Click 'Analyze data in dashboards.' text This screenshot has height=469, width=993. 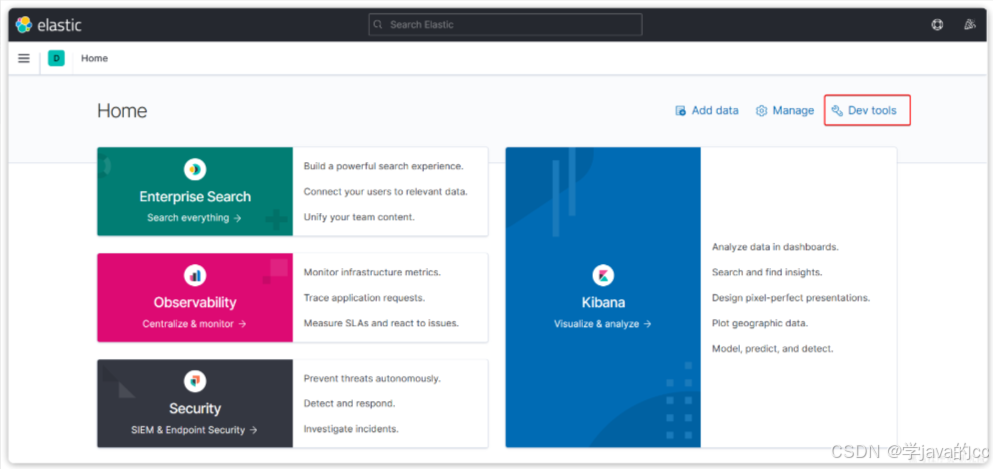click(775, 247)
